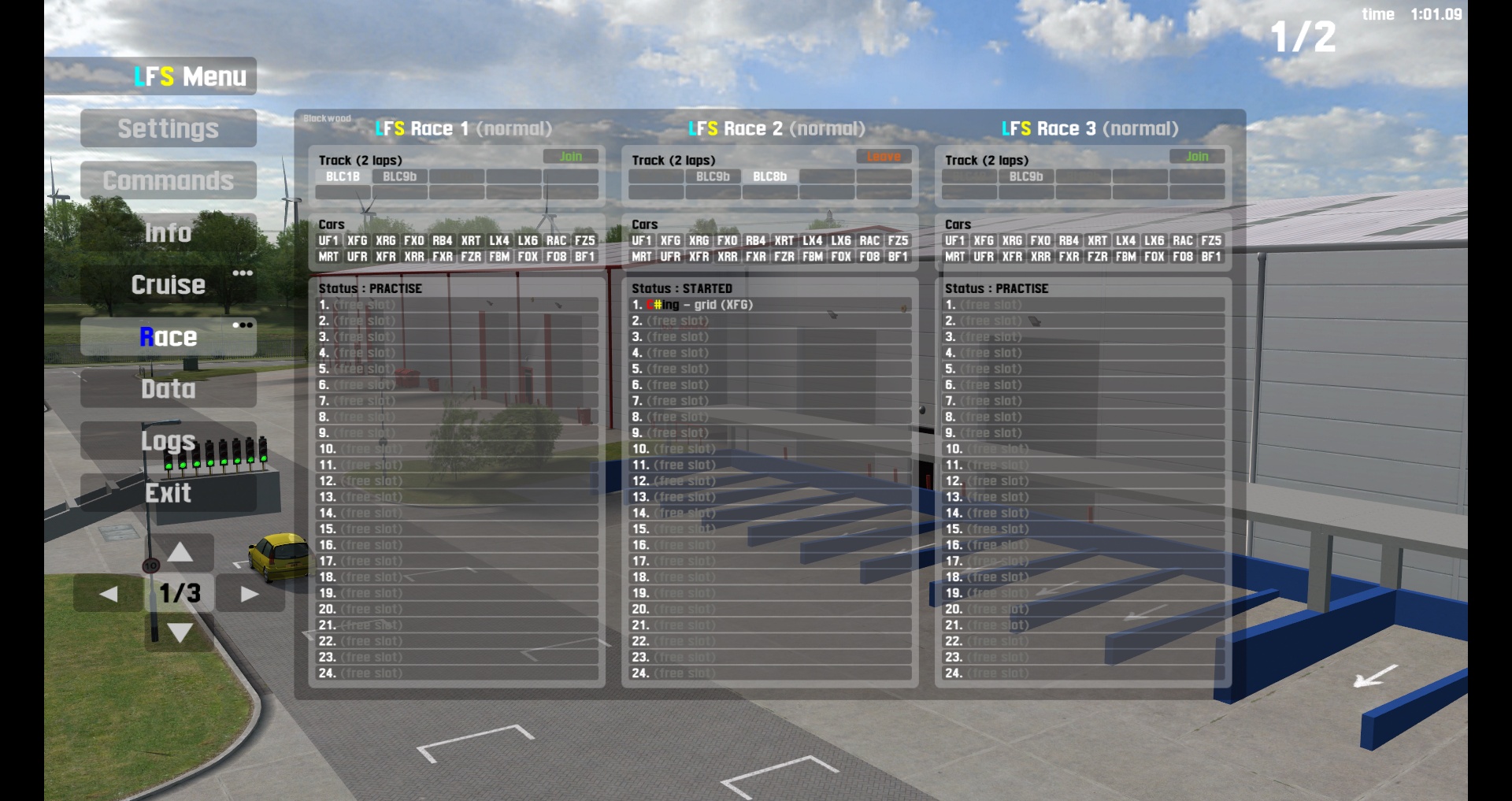Image resolution: width=1512 pixels, height=801 pixels.
Task: Choose UF1 car in Race 1
Action: 328,240
